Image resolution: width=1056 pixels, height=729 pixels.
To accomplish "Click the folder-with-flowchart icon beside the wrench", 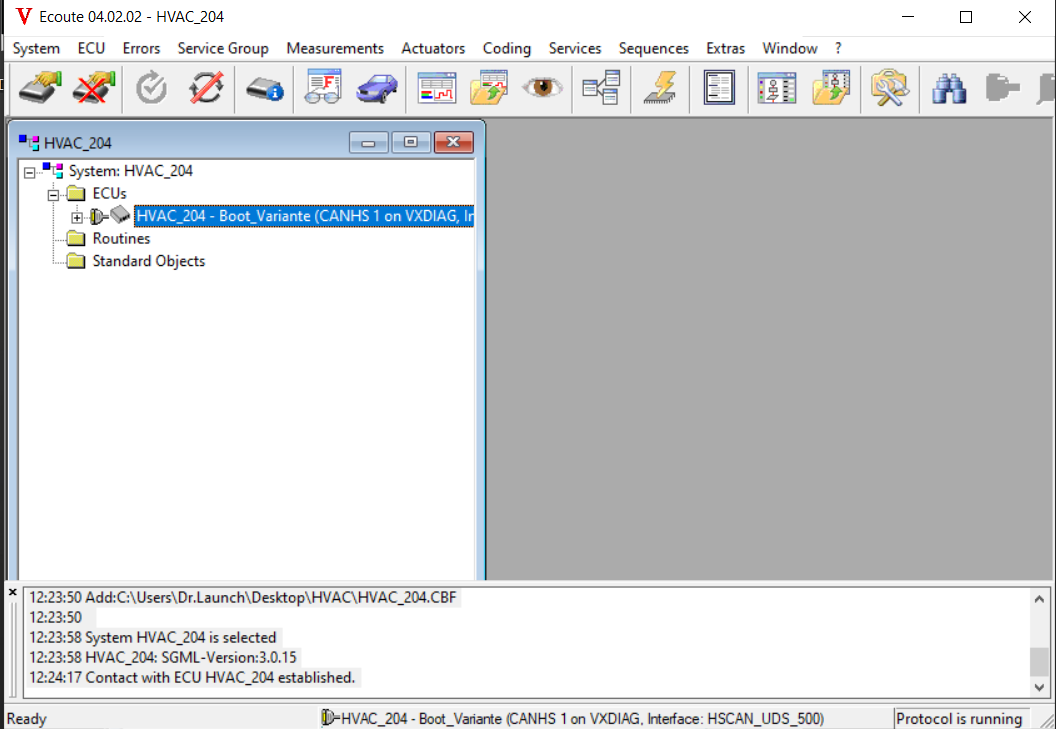I will click(831, 87).
